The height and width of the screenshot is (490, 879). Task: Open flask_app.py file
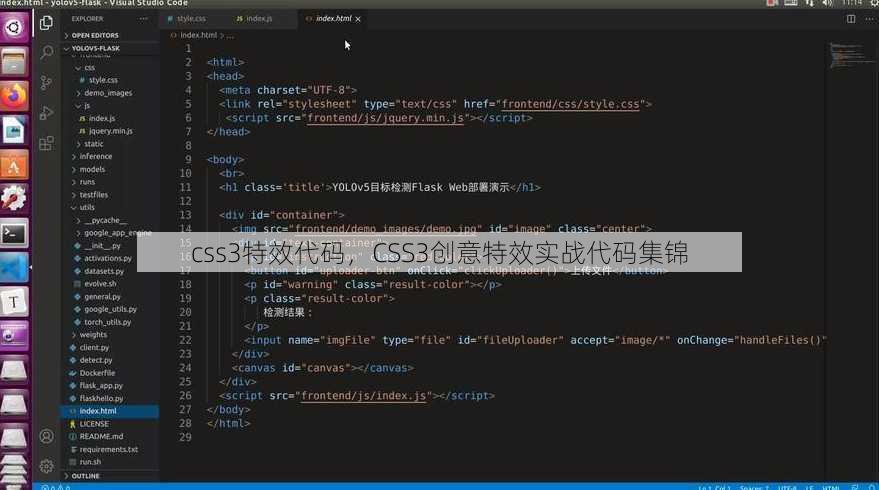[x=101, y=386]
